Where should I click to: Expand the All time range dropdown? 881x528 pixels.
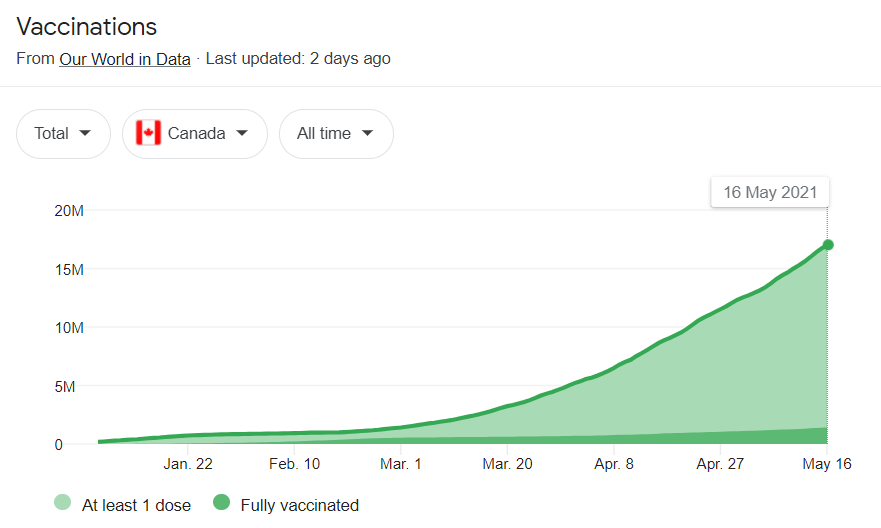click(x=336, y=134)
